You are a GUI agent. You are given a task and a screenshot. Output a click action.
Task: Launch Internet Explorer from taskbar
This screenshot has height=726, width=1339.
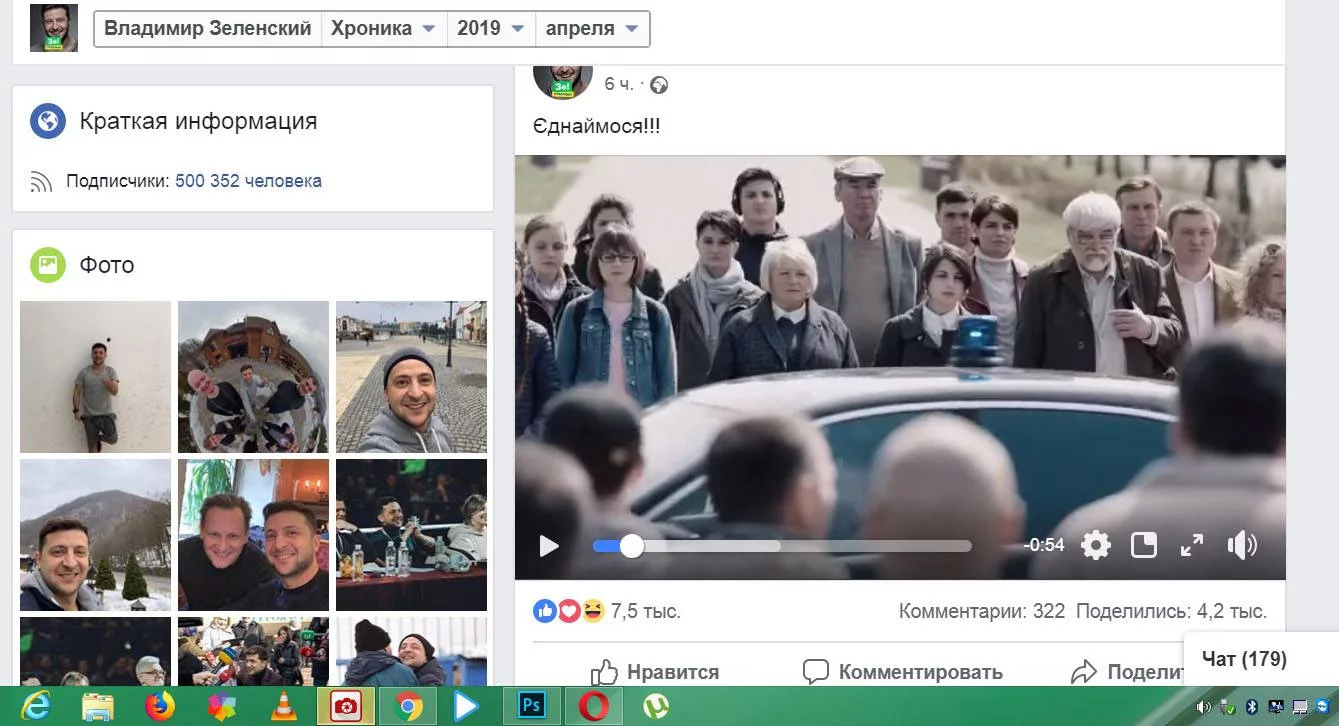36,707
